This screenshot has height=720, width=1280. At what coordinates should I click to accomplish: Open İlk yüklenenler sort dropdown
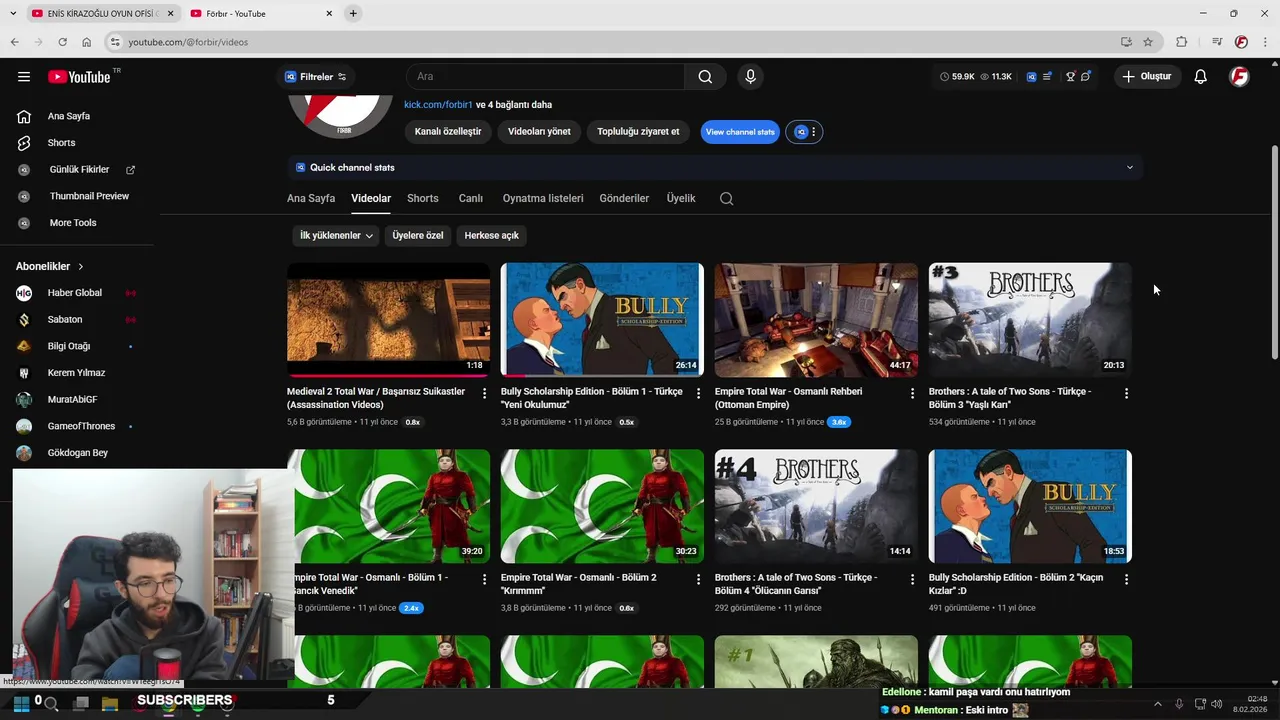point(336,236)
